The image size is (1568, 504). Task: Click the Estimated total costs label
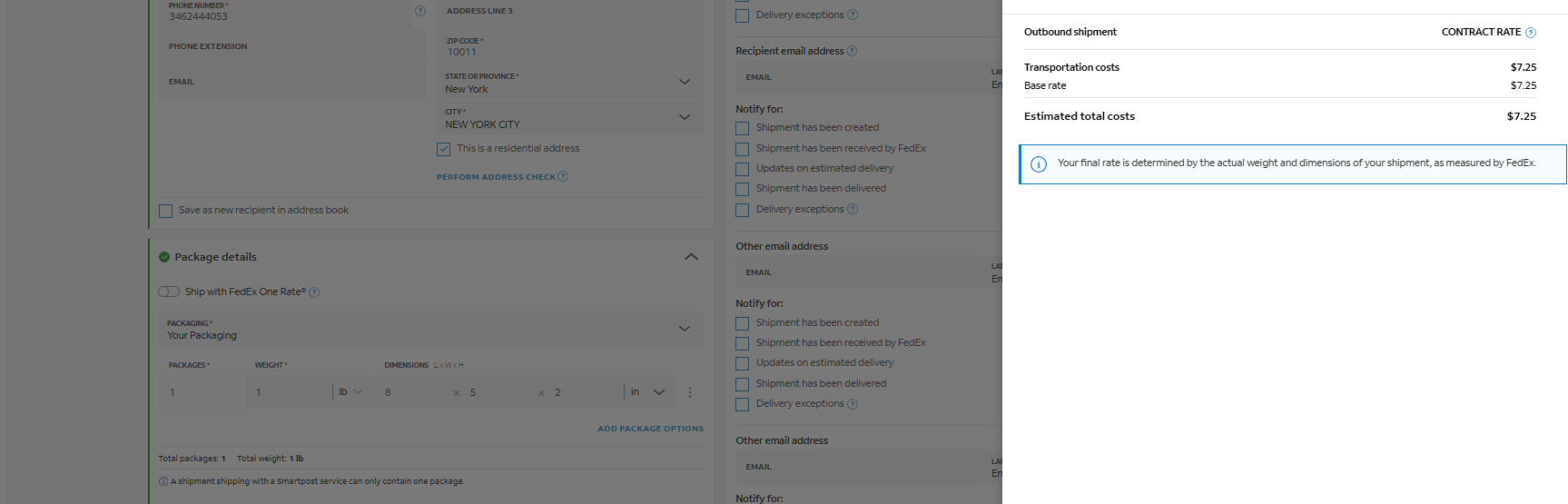coord(1080,116)
